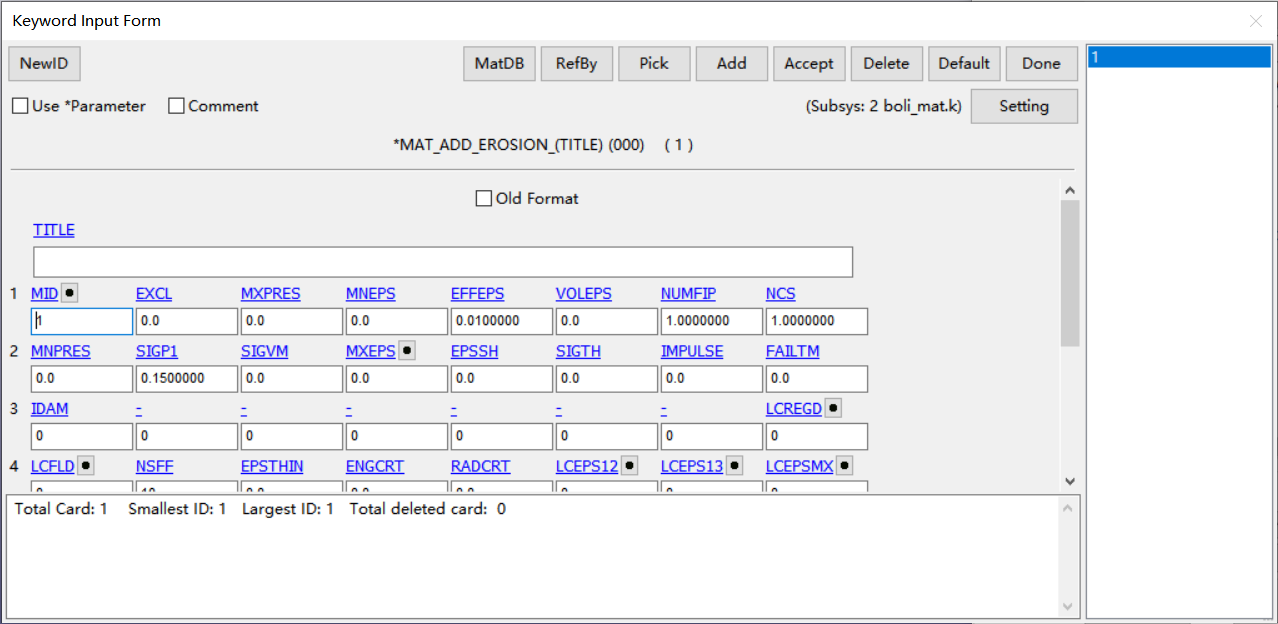
Task: Open the MNPRES label link
Action: (x=61, y=352)
